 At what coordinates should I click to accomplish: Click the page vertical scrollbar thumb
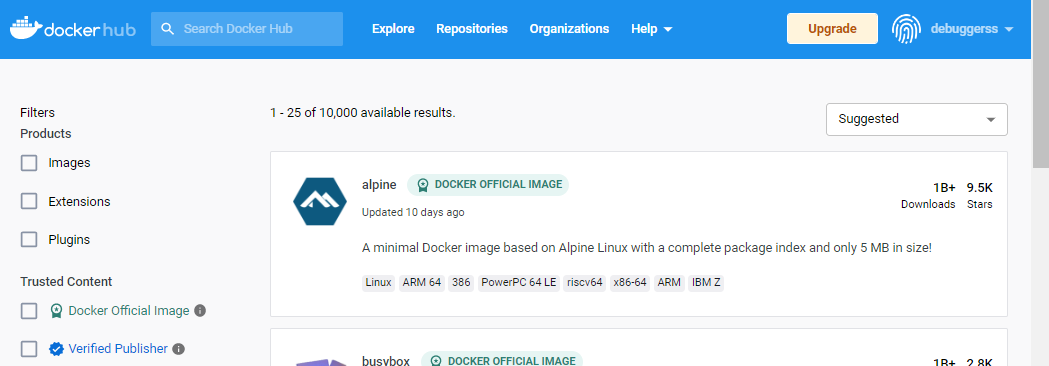point(1041,84)
